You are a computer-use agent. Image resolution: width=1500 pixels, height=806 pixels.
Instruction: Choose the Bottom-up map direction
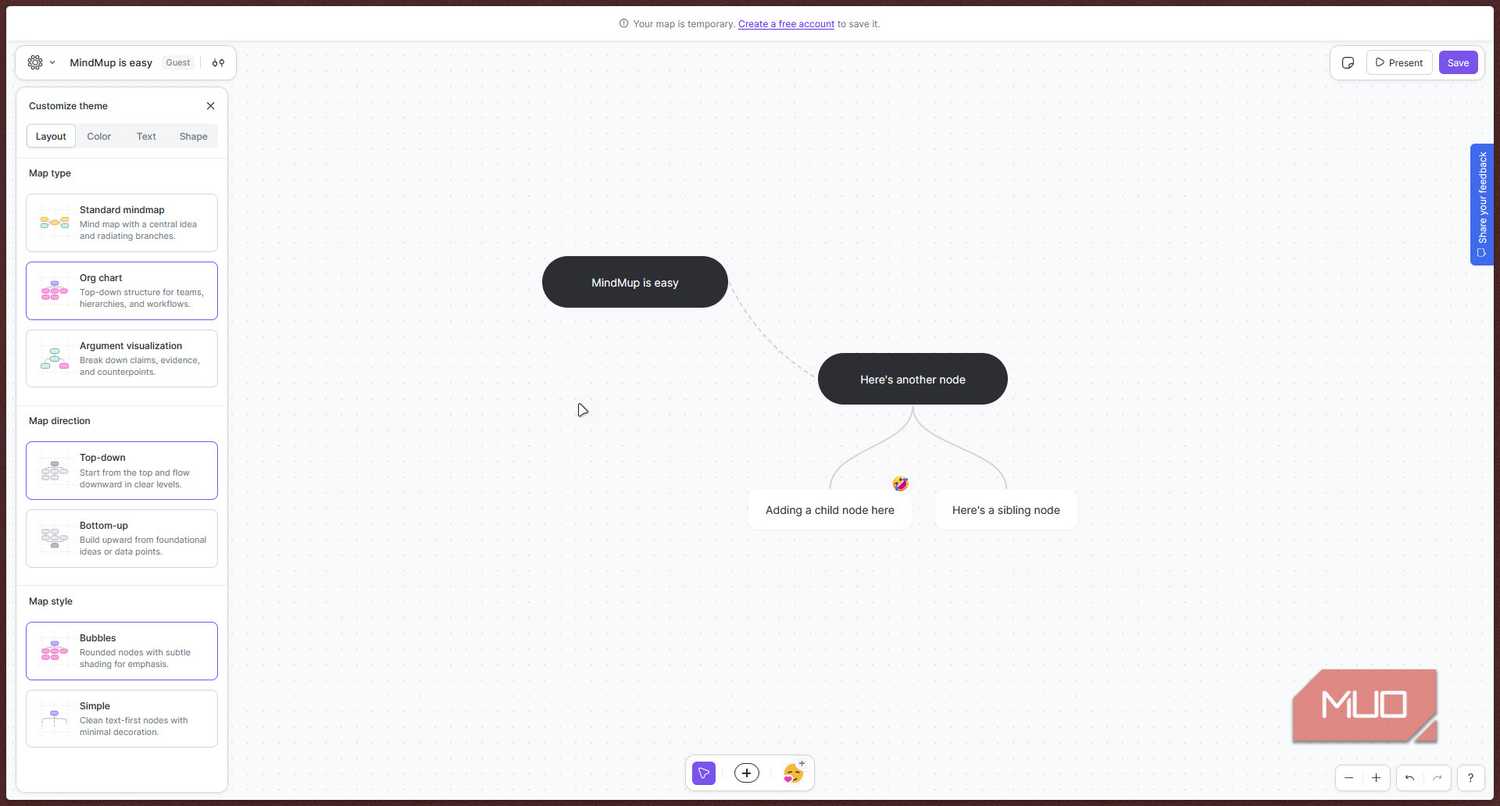click(x=122, y=538)
